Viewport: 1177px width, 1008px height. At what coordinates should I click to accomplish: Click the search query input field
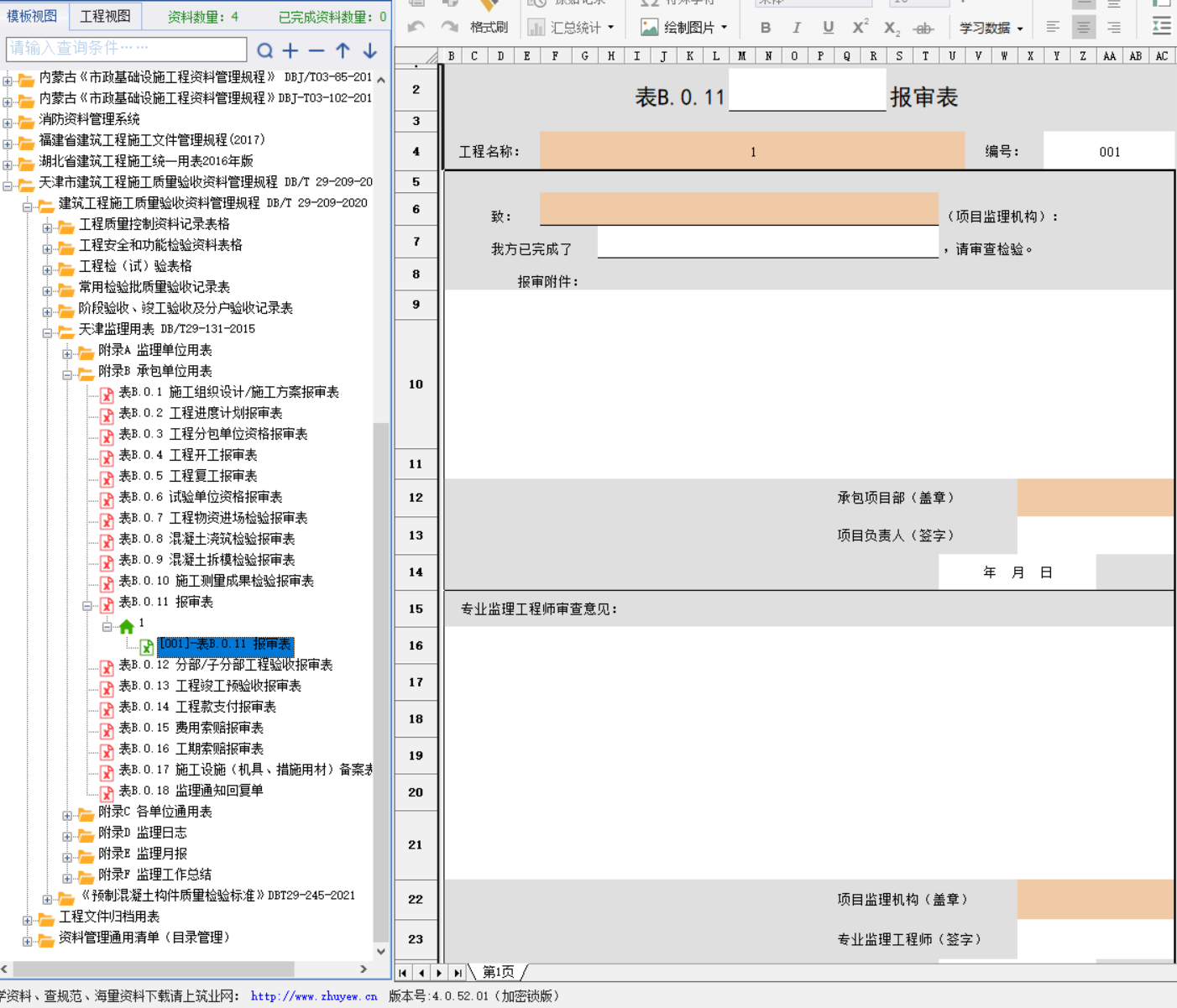[x=127, y=49]
